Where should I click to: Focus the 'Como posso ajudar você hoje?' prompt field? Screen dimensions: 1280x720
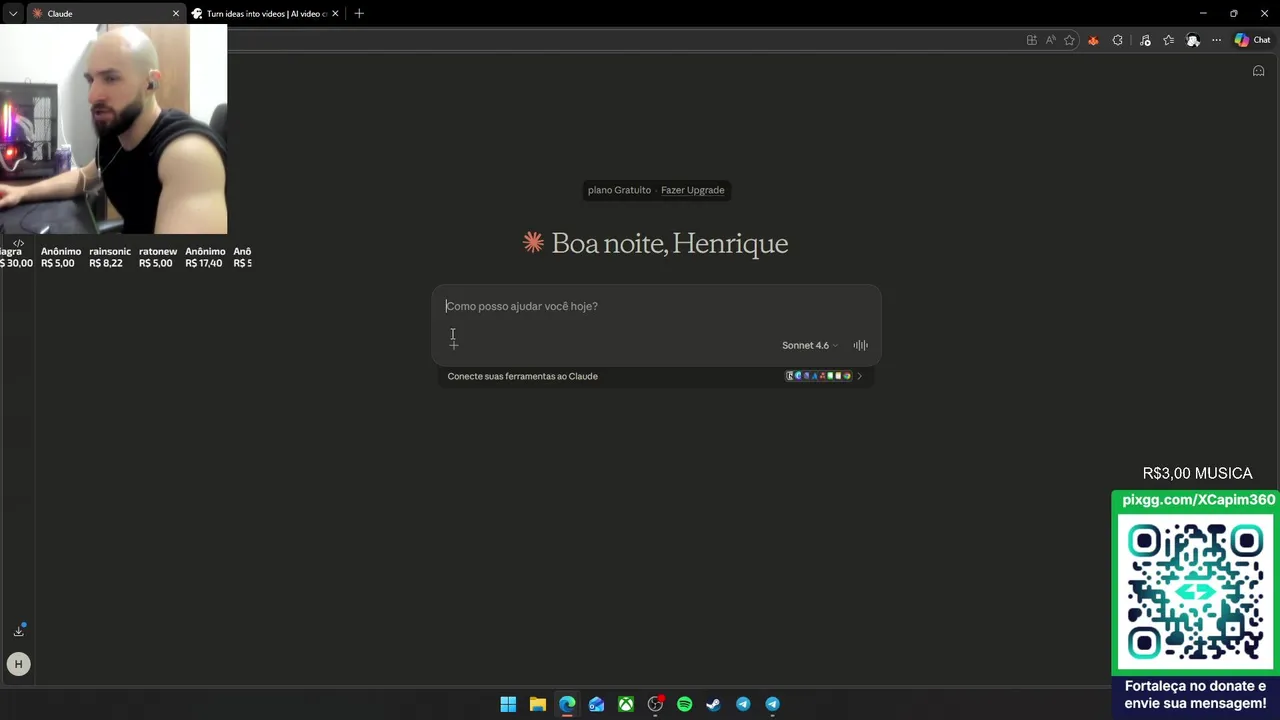click(656, 306)
